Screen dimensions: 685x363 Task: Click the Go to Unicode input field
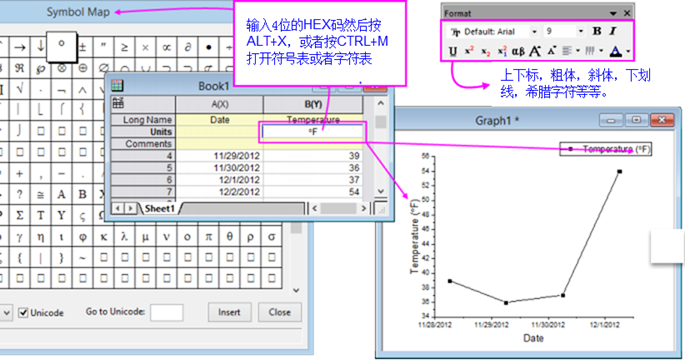click(x=166, y=312)
